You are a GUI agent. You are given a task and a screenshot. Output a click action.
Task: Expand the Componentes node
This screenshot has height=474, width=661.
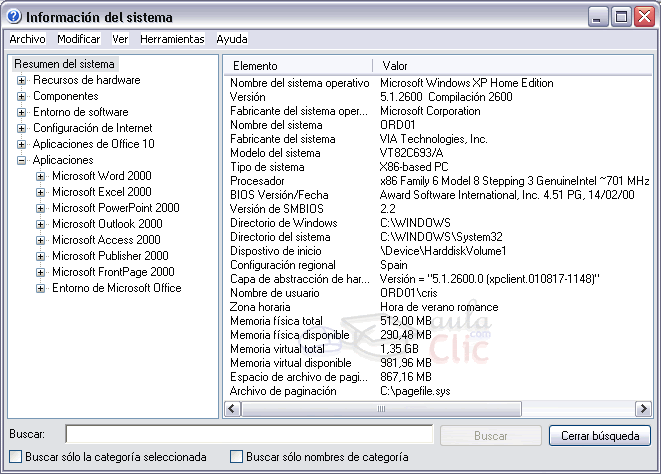click(x=21, y=96)
